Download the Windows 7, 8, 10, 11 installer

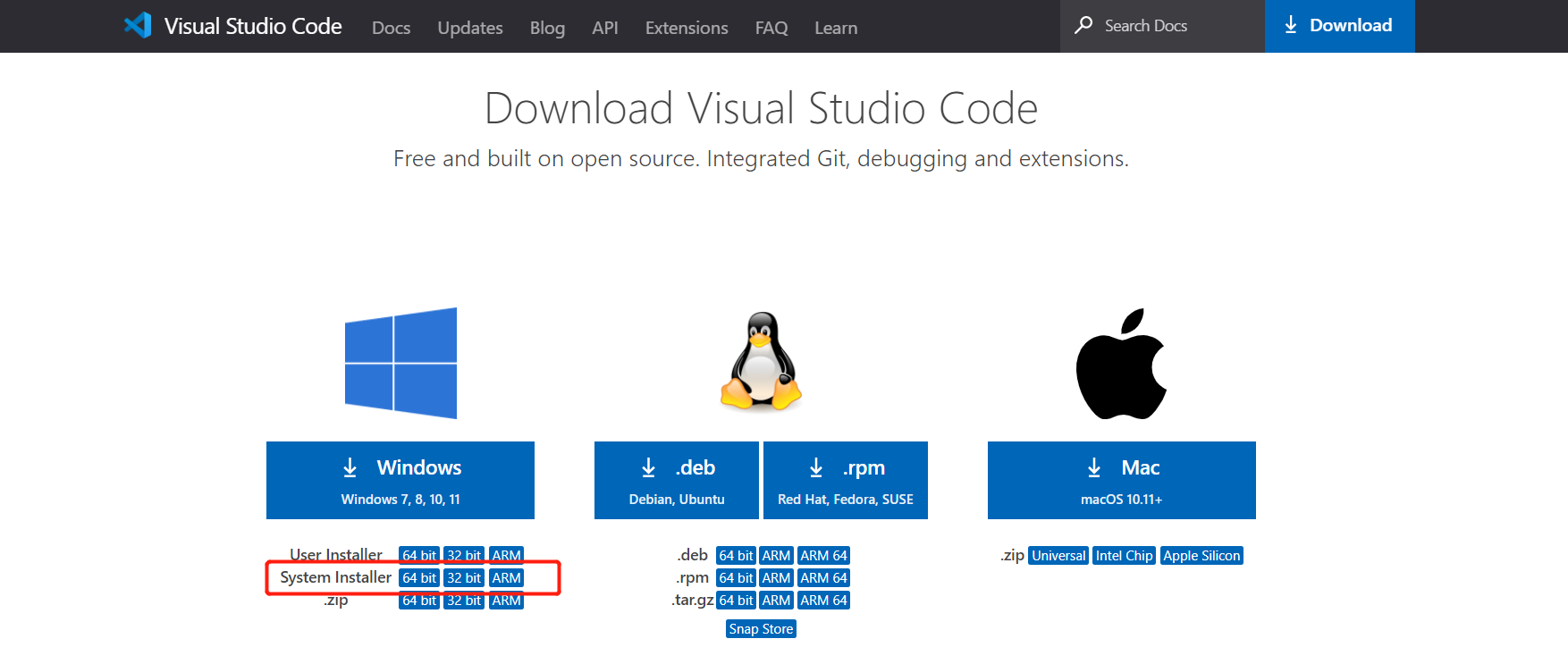pyautogui.click(x=400, y=480)
